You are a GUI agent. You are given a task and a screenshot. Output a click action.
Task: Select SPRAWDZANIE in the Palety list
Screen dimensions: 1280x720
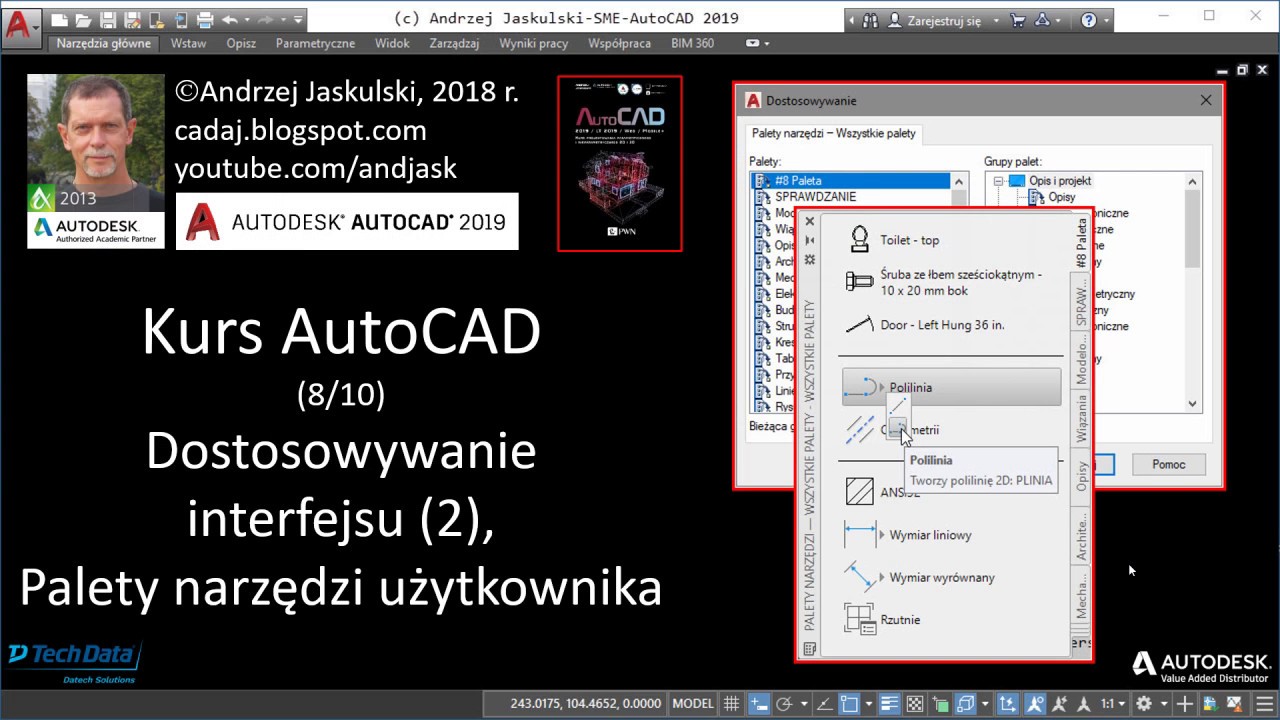tap(815, 197)
